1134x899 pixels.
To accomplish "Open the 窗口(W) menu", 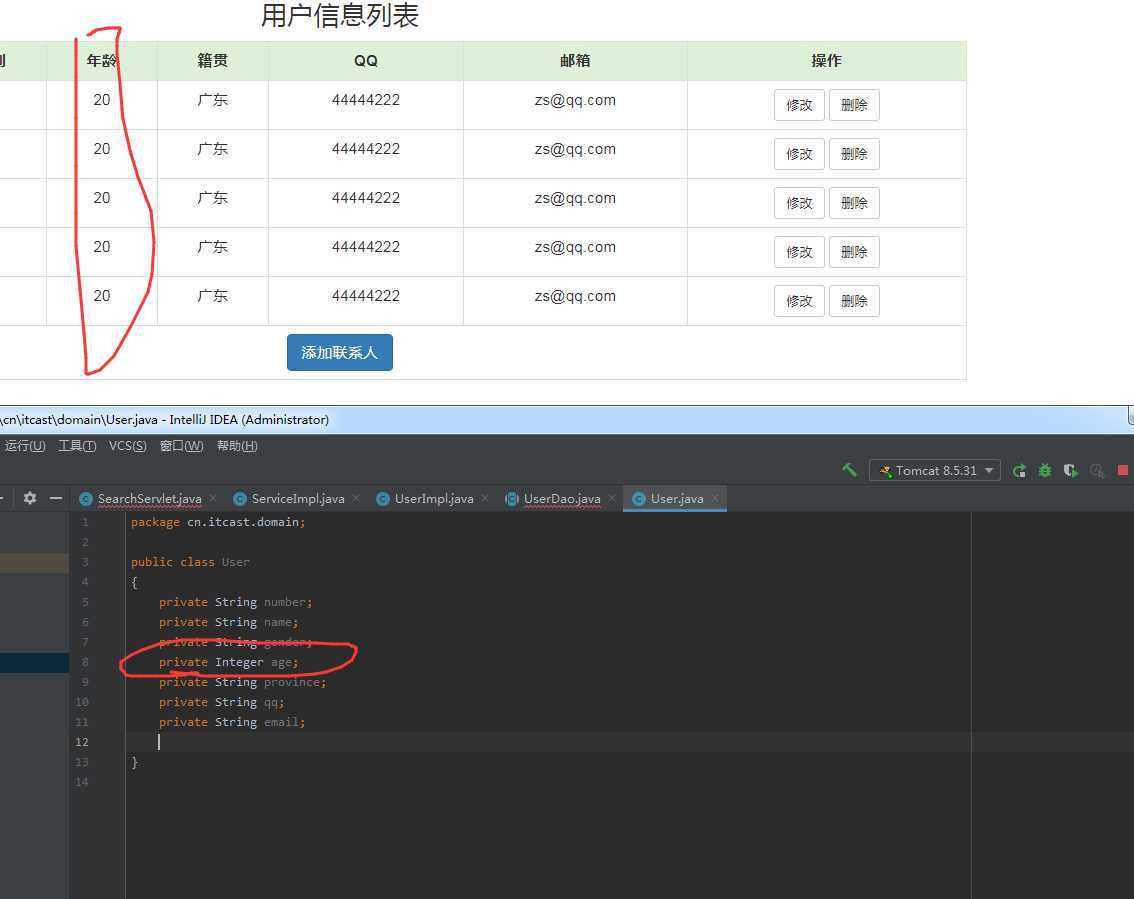I will (181, 446).
